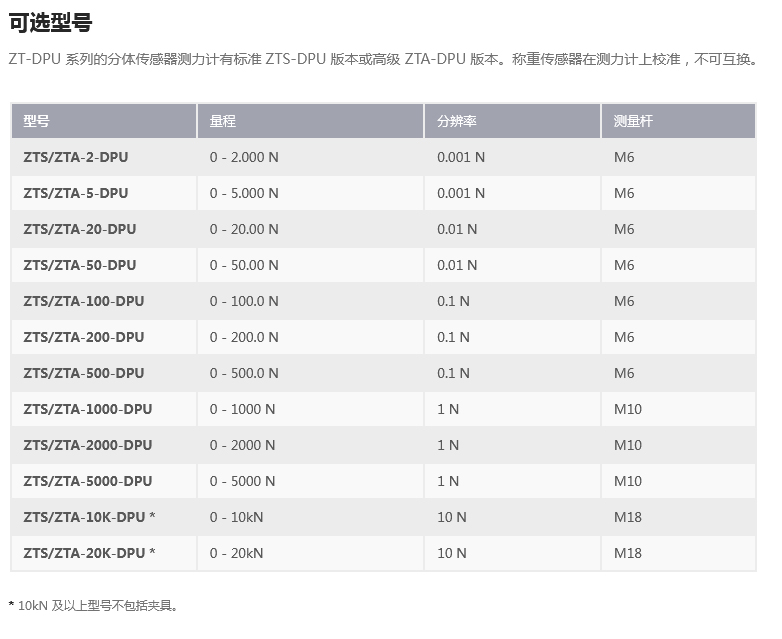This screenshot has height=639, width=782.
Task: Select model ZTS/ZTA-5-DPU
Action: (x=76, y=193)
